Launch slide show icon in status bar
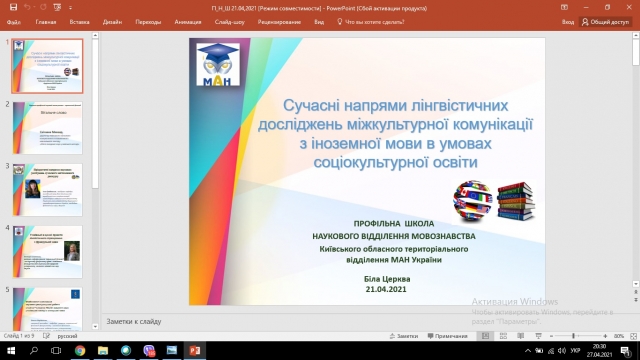Screen dimensions: 640x360 click(538, 336)
